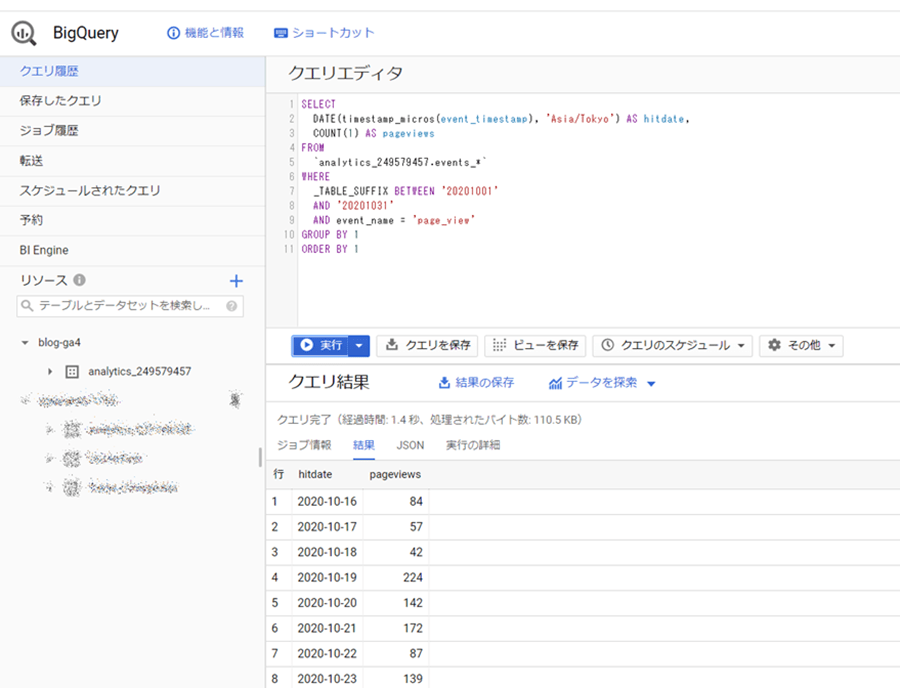Switch to the JSON tab
The height and width of the screenshot is (688, 900).
[x=410, y=445]
